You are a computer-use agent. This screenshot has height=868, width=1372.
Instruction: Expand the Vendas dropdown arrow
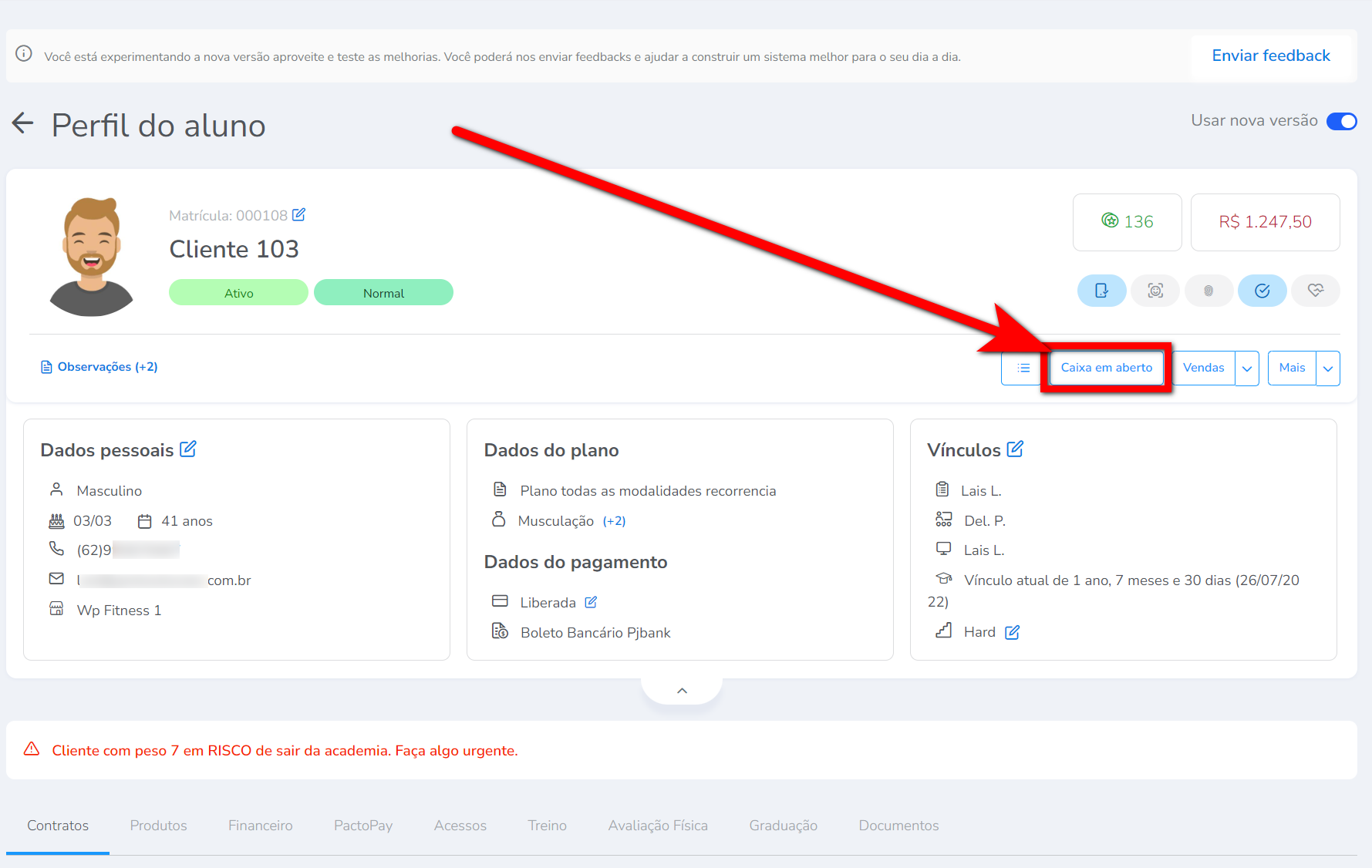1247,368
